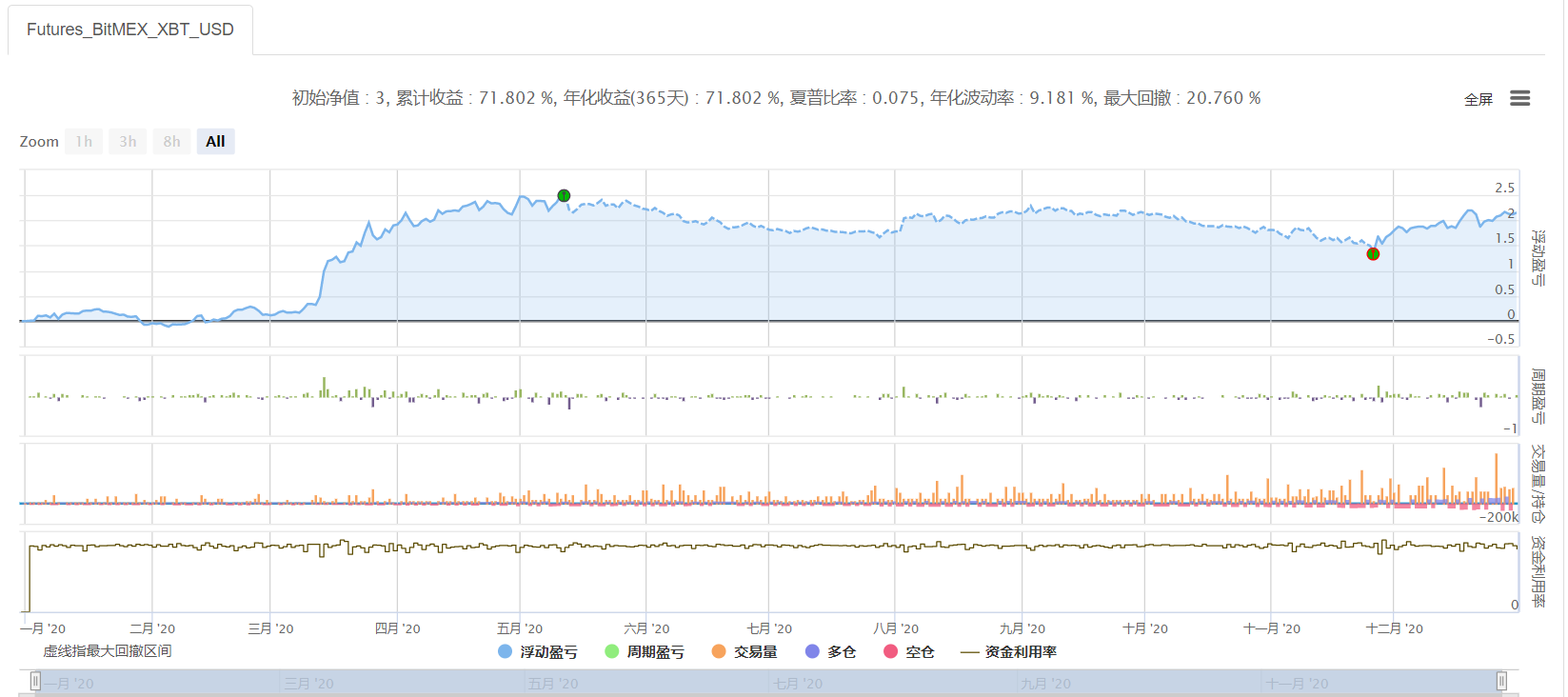Open the chart context menu hamburger icon
Screen dimensions: 1568x697
[1519, 98]
